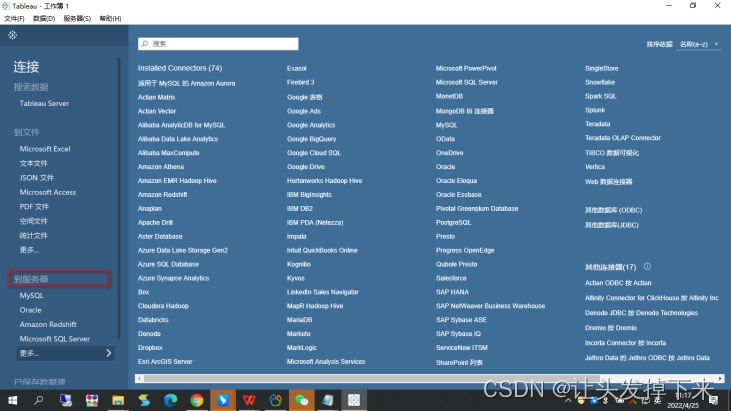
Task: Select Dropbox connector
Action: (x=150, y=348)
